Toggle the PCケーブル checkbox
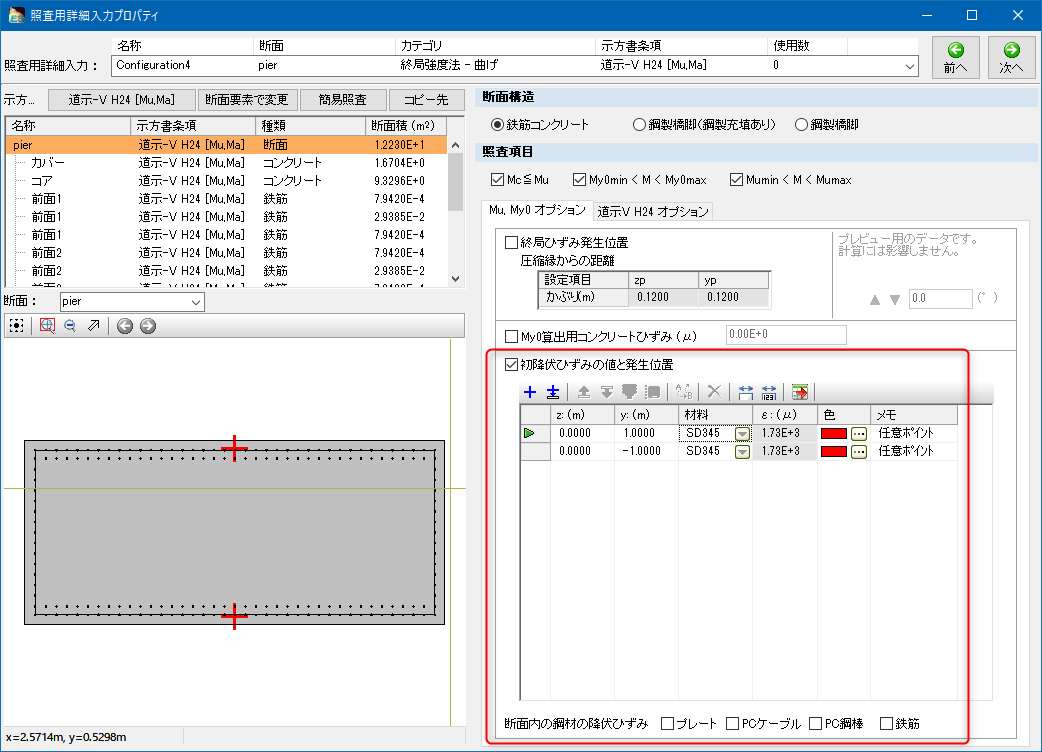Viewport: 1042px width, 752px height. (x=734, y=723)
